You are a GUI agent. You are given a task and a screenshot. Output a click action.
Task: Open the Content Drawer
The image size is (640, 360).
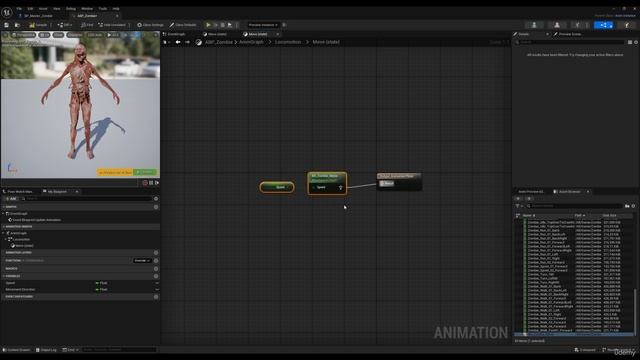[16, 350]
